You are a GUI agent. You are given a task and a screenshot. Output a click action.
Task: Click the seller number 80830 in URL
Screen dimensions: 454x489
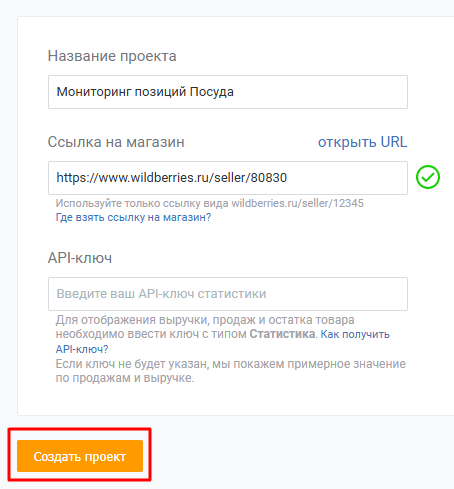pos(269,178)
